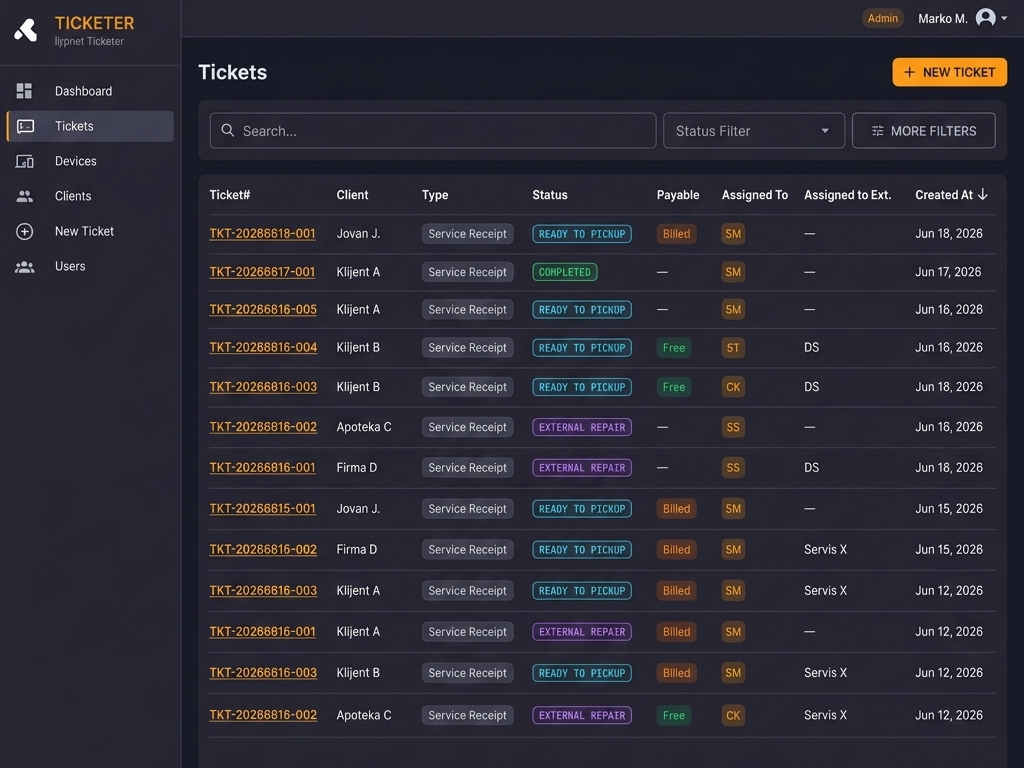This screenshot has width=1024, height=768.
Task: Click the Tickets icon in sidebar
Action: pos(25,126)
